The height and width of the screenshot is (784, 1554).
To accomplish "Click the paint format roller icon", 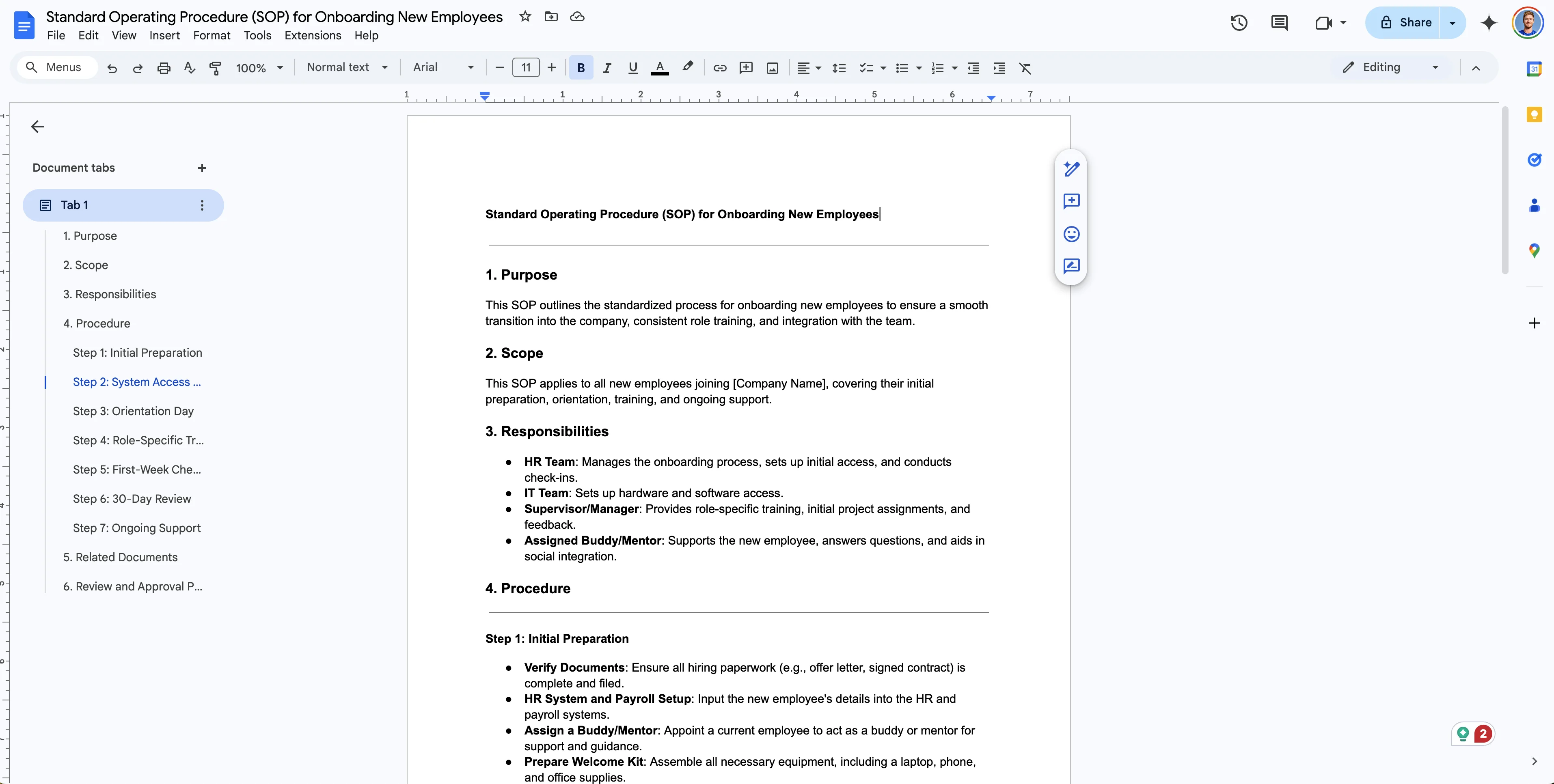I will point(215,68).
